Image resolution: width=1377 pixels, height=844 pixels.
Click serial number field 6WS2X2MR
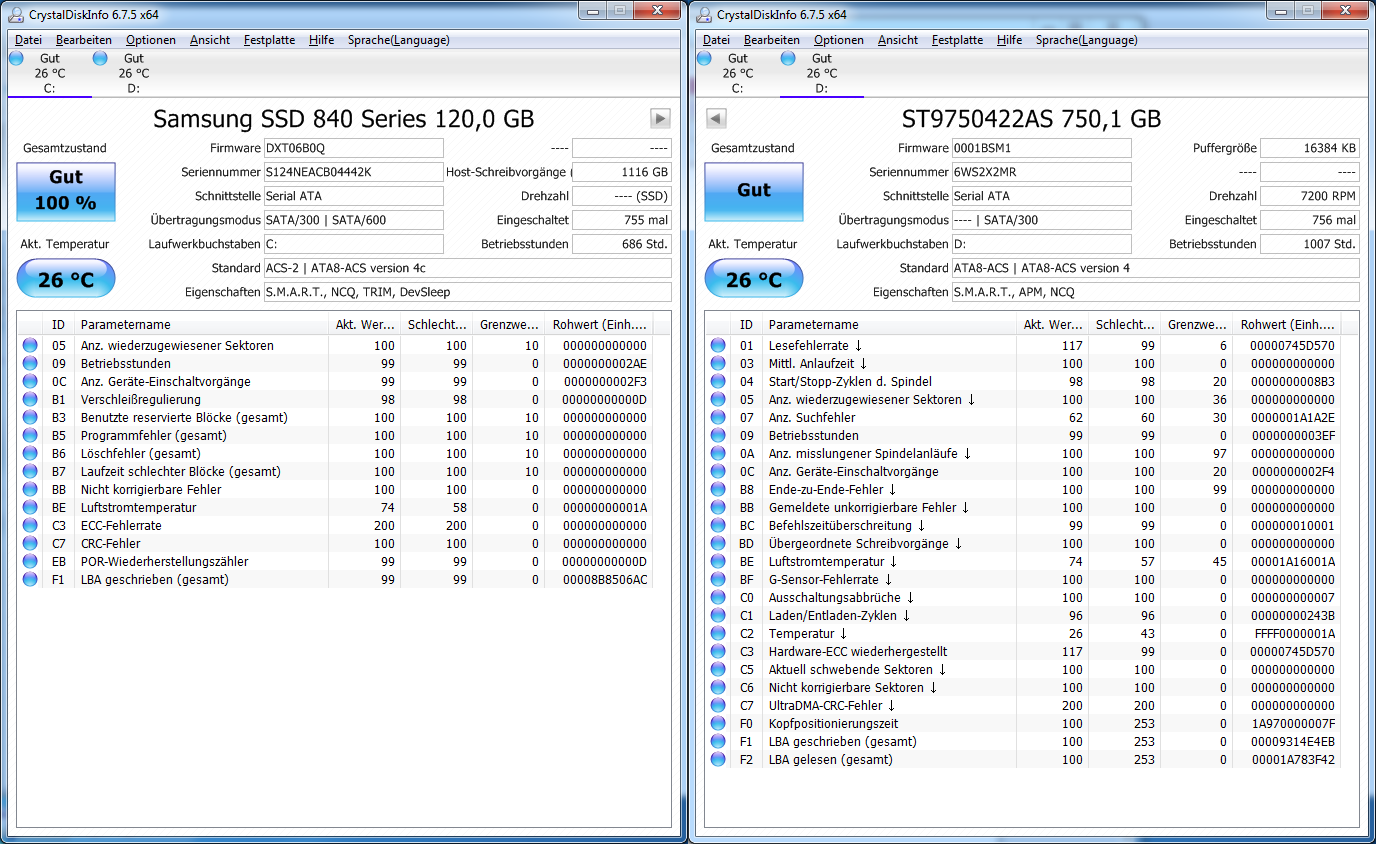(x=1041, y=172)
